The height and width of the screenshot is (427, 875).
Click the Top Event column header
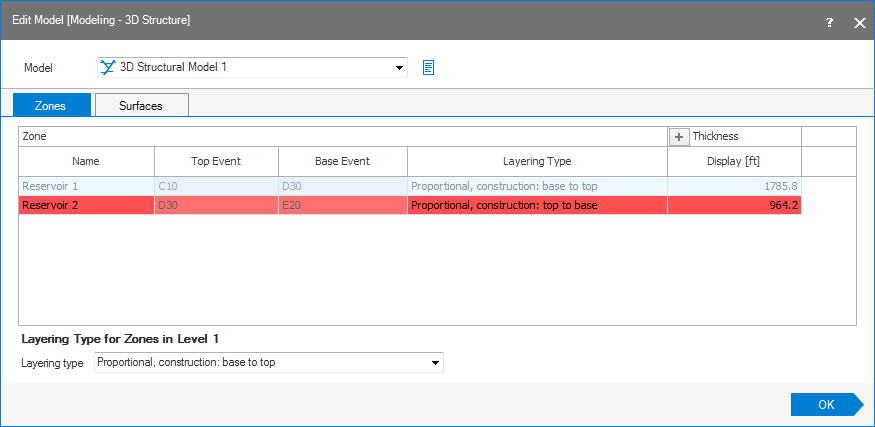click(x=216, y=161)
